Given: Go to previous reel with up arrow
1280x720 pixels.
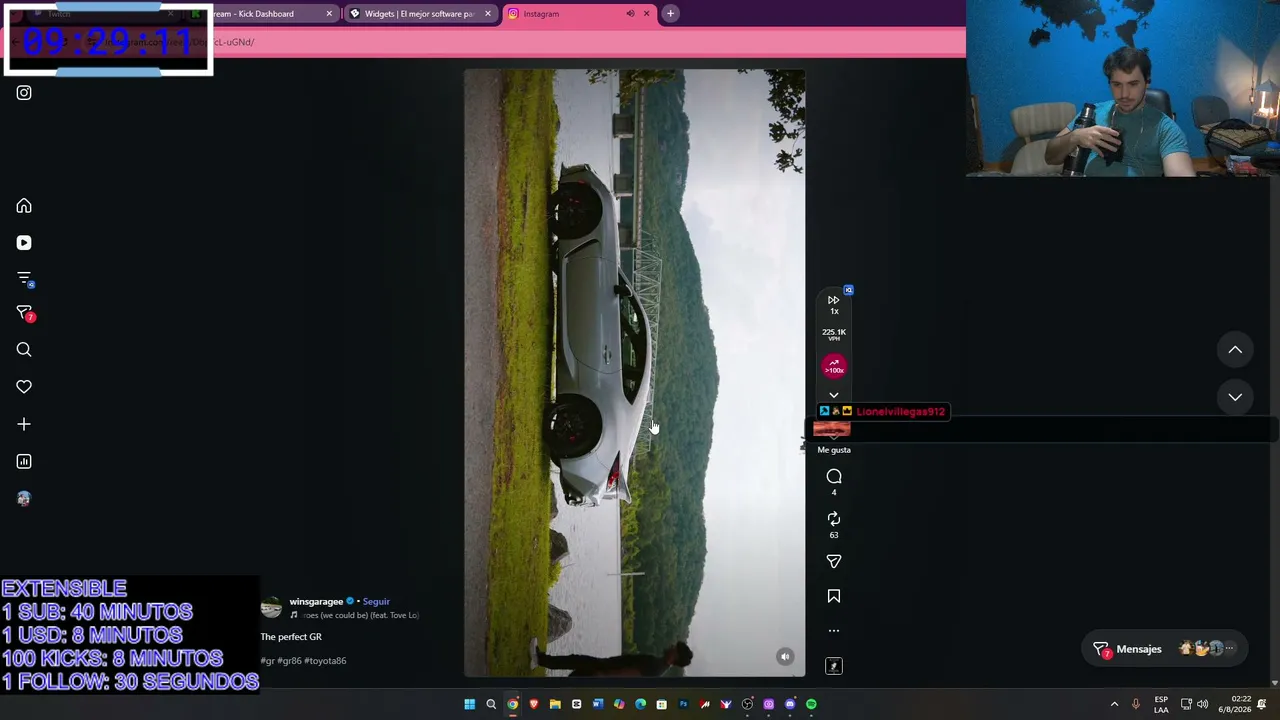Looking at the screenshot, I should point(1235,350).
